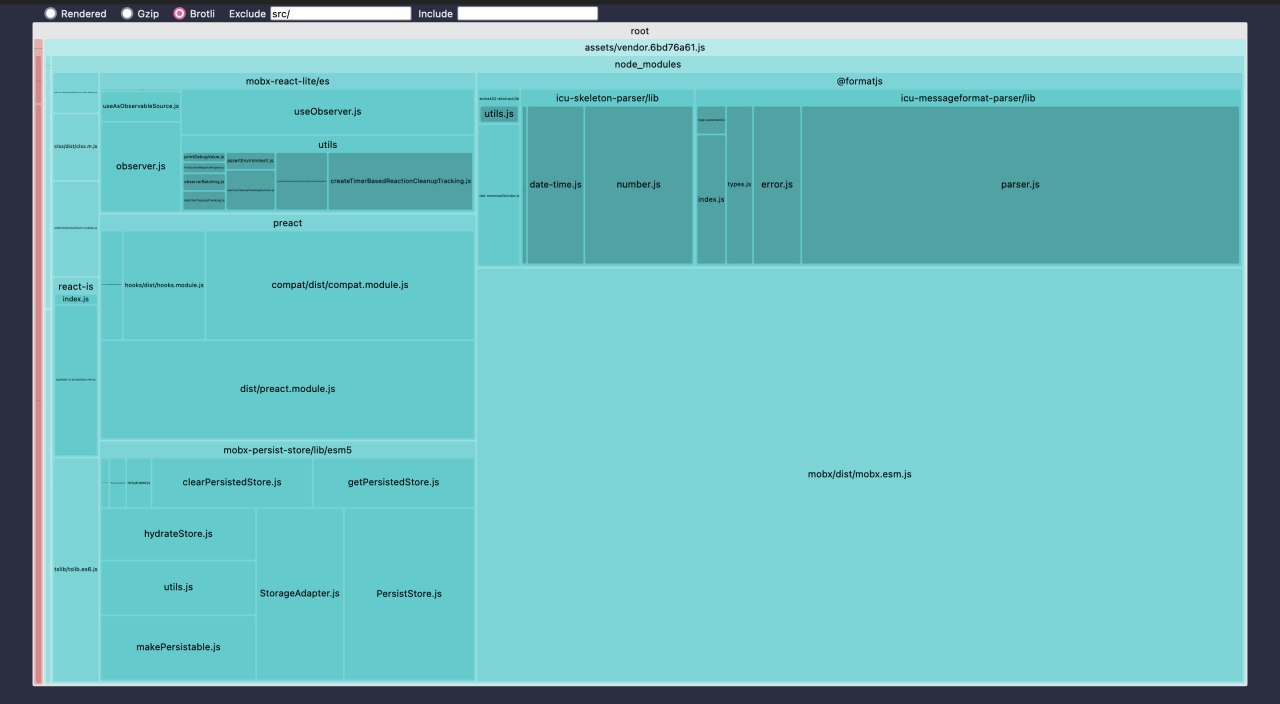The width and height of the screenshot is (1280, 704).
Task: Select hooks/dist/hooks.module.js block
Action: point(164,285)
